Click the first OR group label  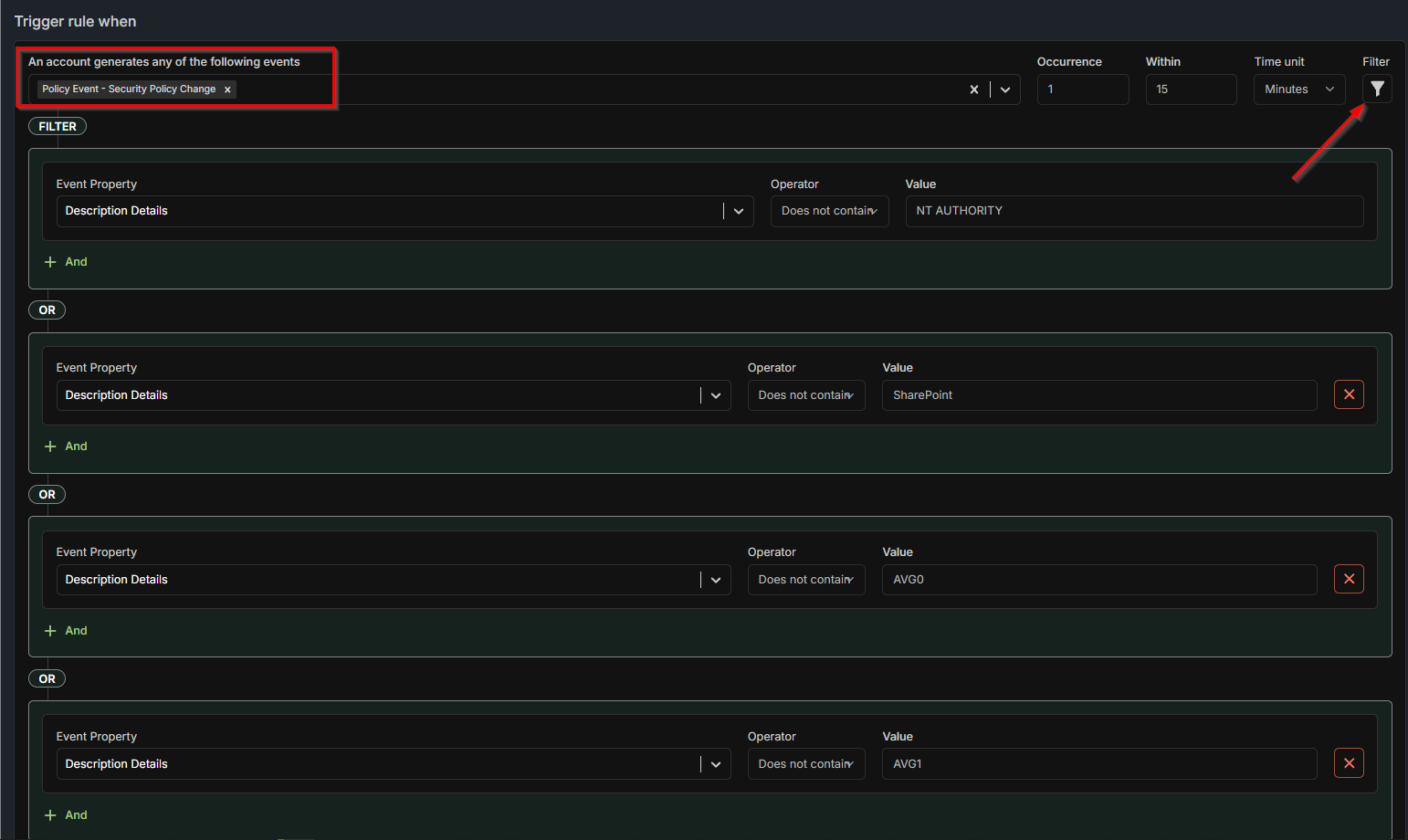point(47,310)
